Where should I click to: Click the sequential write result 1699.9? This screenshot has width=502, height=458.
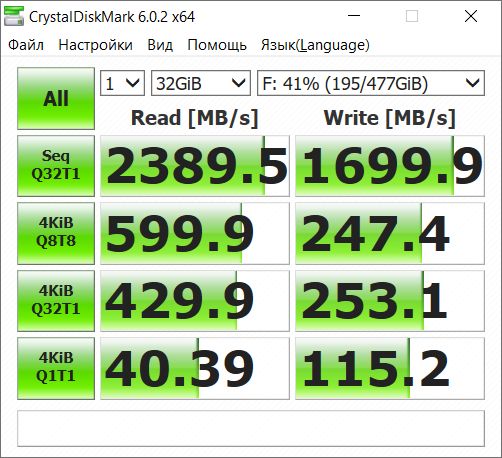pos(390,166)
